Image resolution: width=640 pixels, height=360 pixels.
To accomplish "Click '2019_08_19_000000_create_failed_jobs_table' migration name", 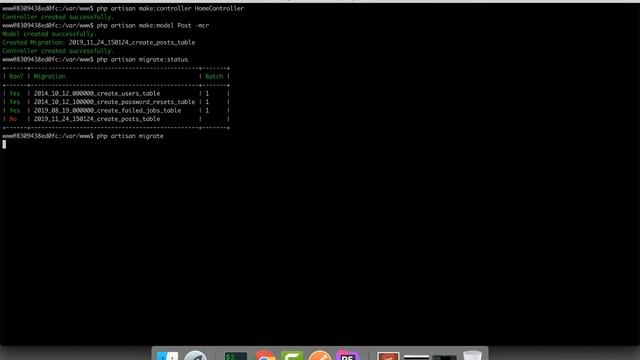I will (x=107, y=111).
